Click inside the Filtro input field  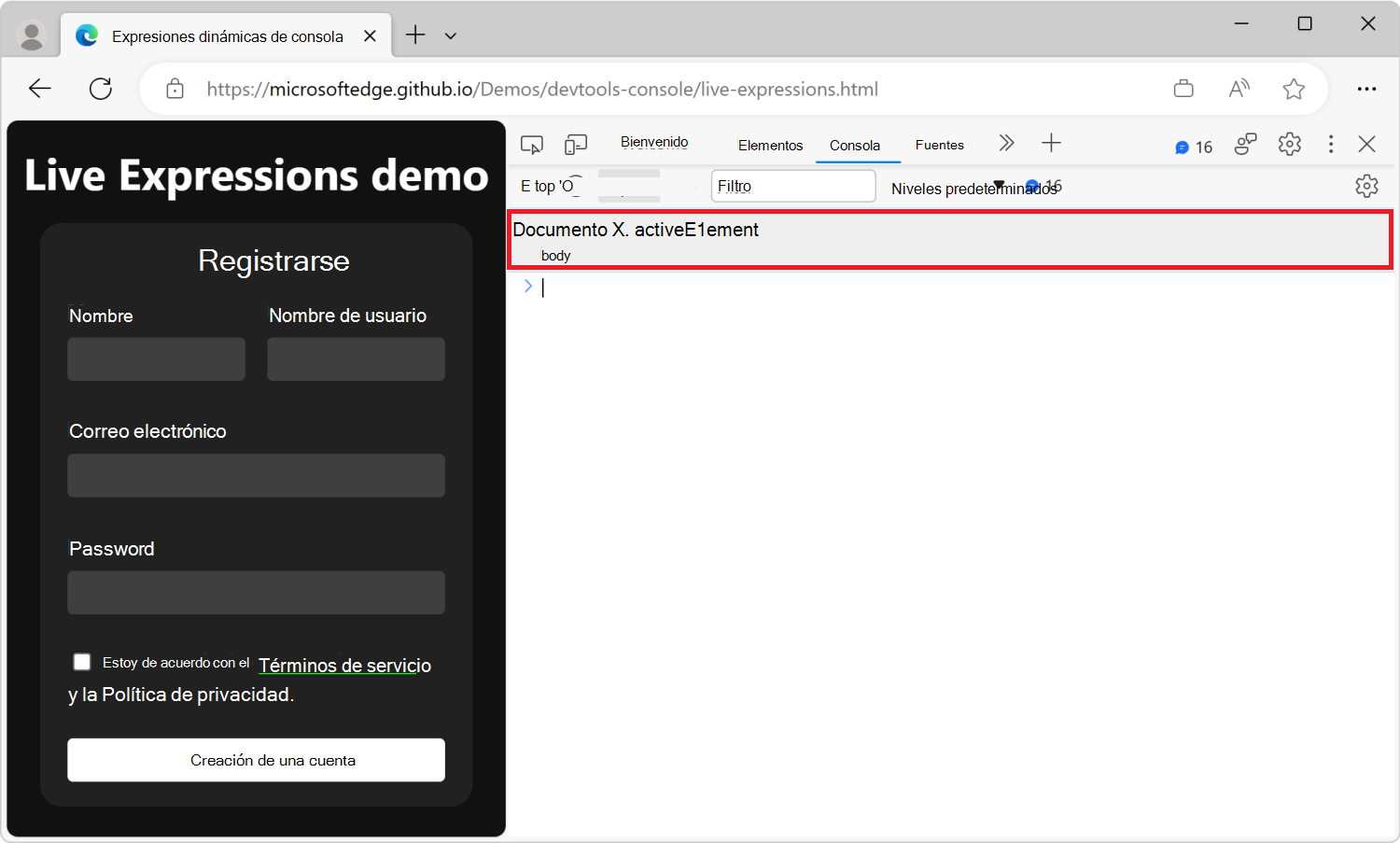(792, 185)
